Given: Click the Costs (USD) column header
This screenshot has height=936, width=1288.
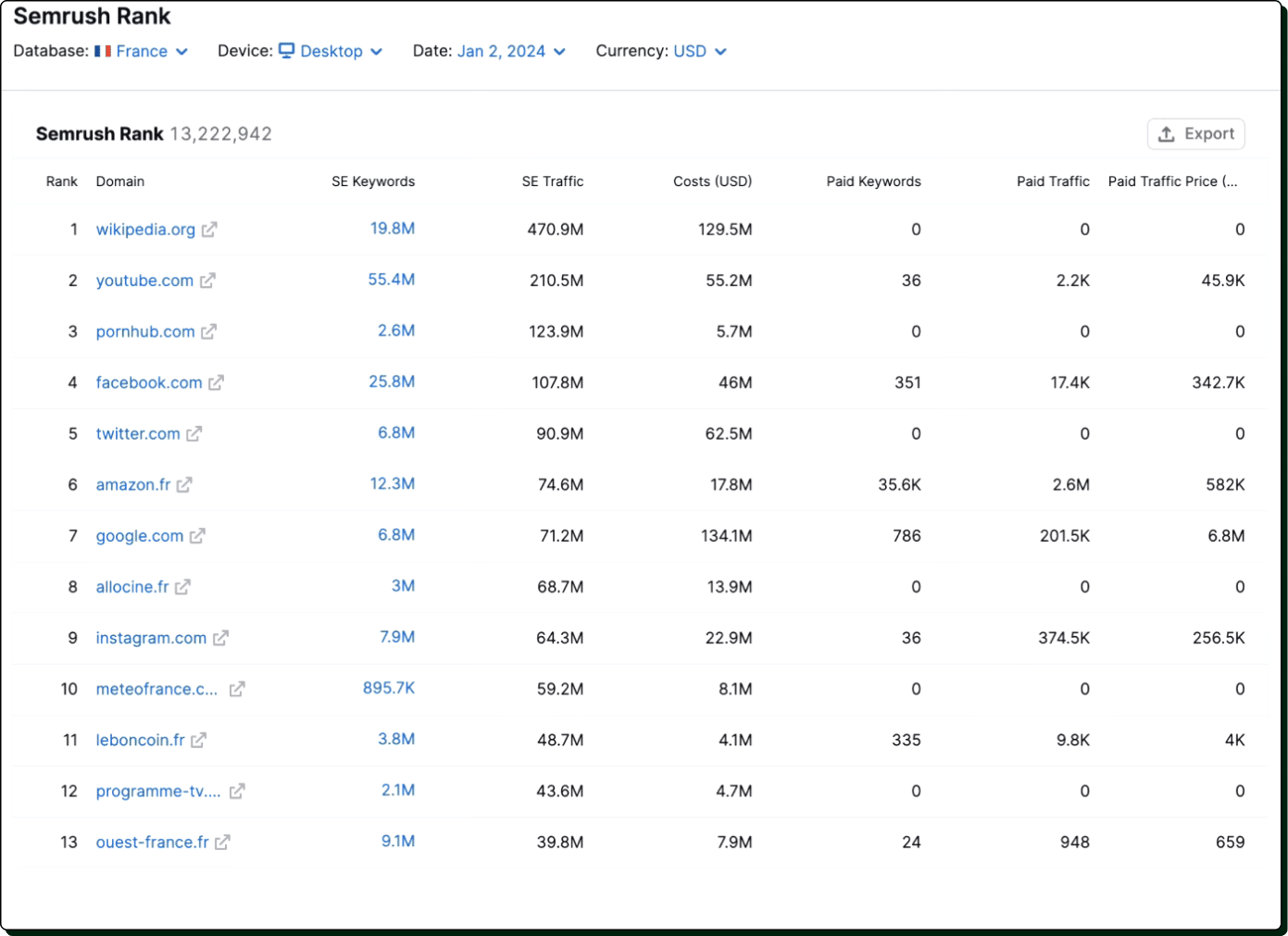Looking at the screenshot, I should pyautogui.click(x=713, y=181).
